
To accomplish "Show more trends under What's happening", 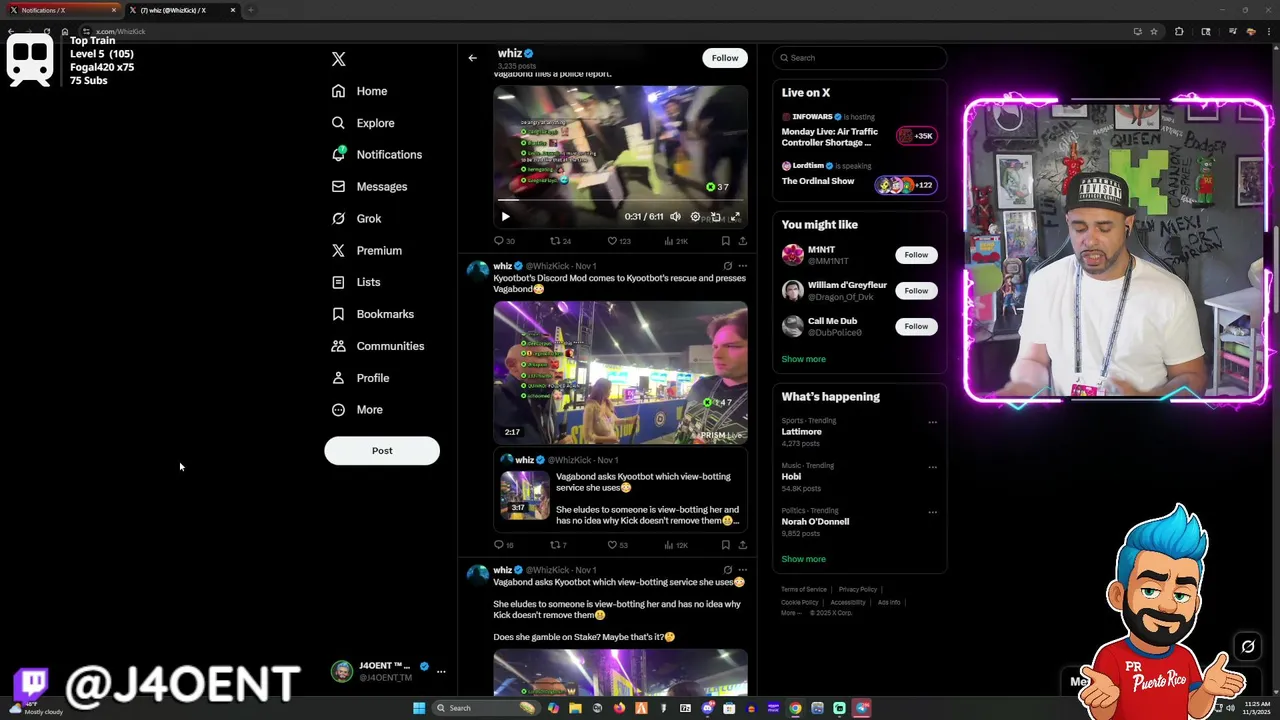I will click(x=803, y=559).
